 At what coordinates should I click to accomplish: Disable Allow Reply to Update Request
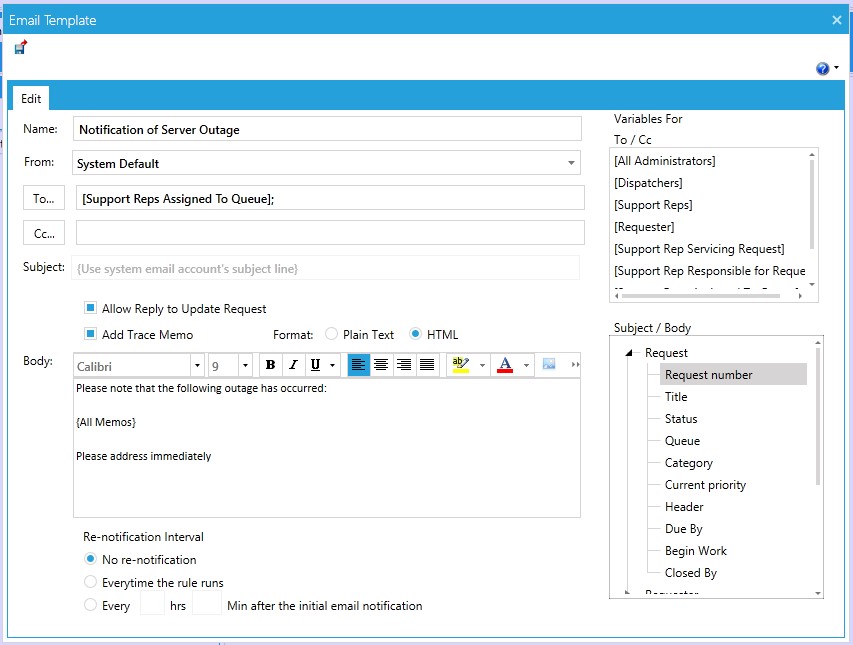pyautogui.click(x=90, y=309)
